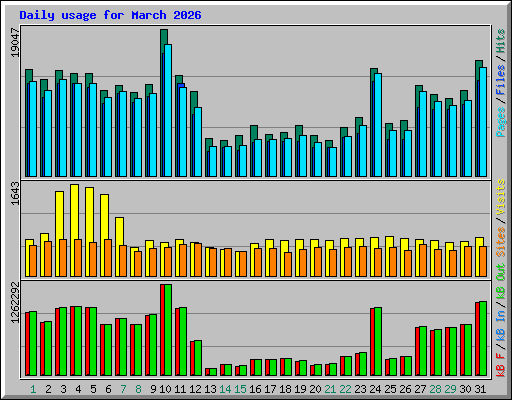Click day 4 on the x-axis

tap(78, 389)
